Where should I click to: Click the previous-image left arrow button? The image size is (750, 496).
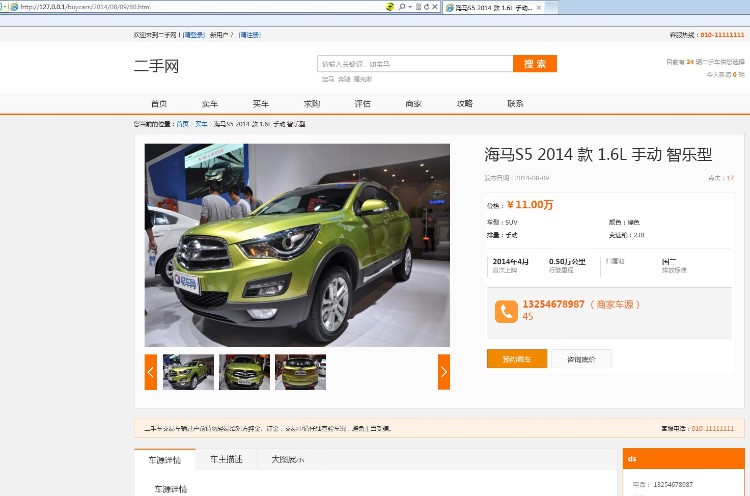click(151, 372)
